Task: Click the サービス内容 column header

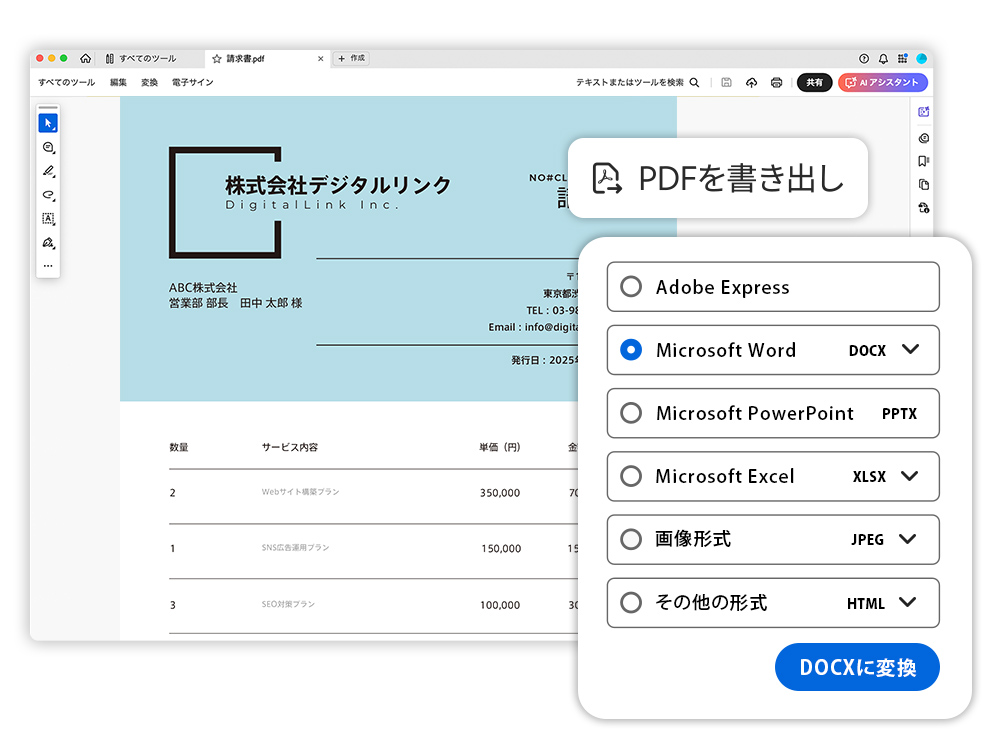Action: [x=290, y=447]
